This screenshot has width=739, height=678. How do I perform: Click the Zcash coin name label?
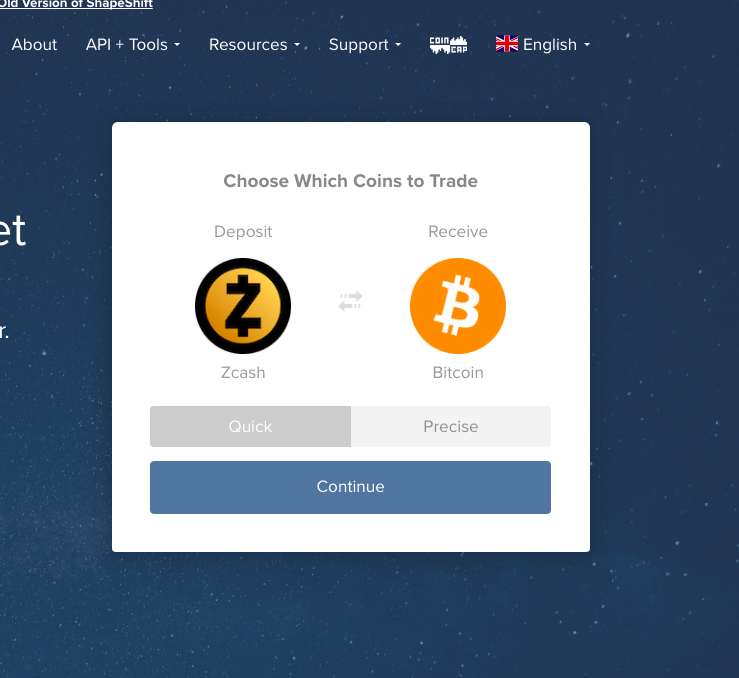[x=243, y=373]
